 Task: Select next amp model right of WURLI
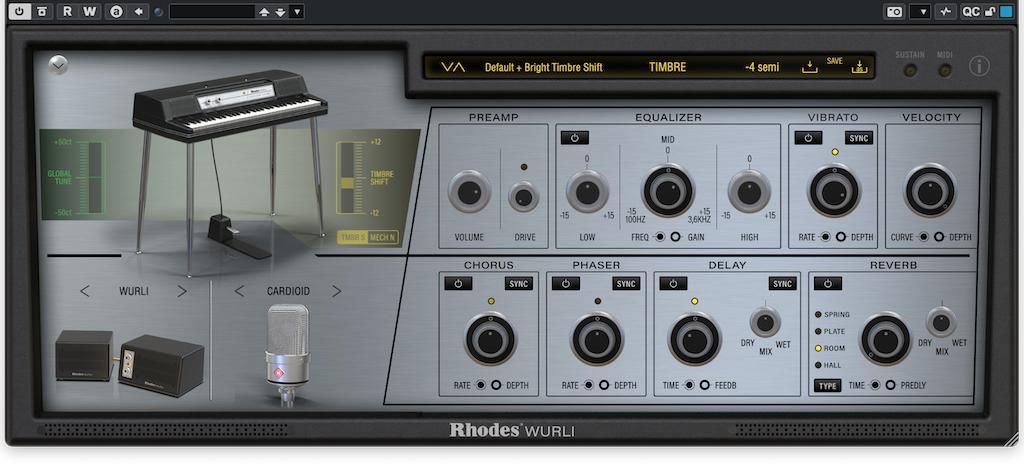182,291
